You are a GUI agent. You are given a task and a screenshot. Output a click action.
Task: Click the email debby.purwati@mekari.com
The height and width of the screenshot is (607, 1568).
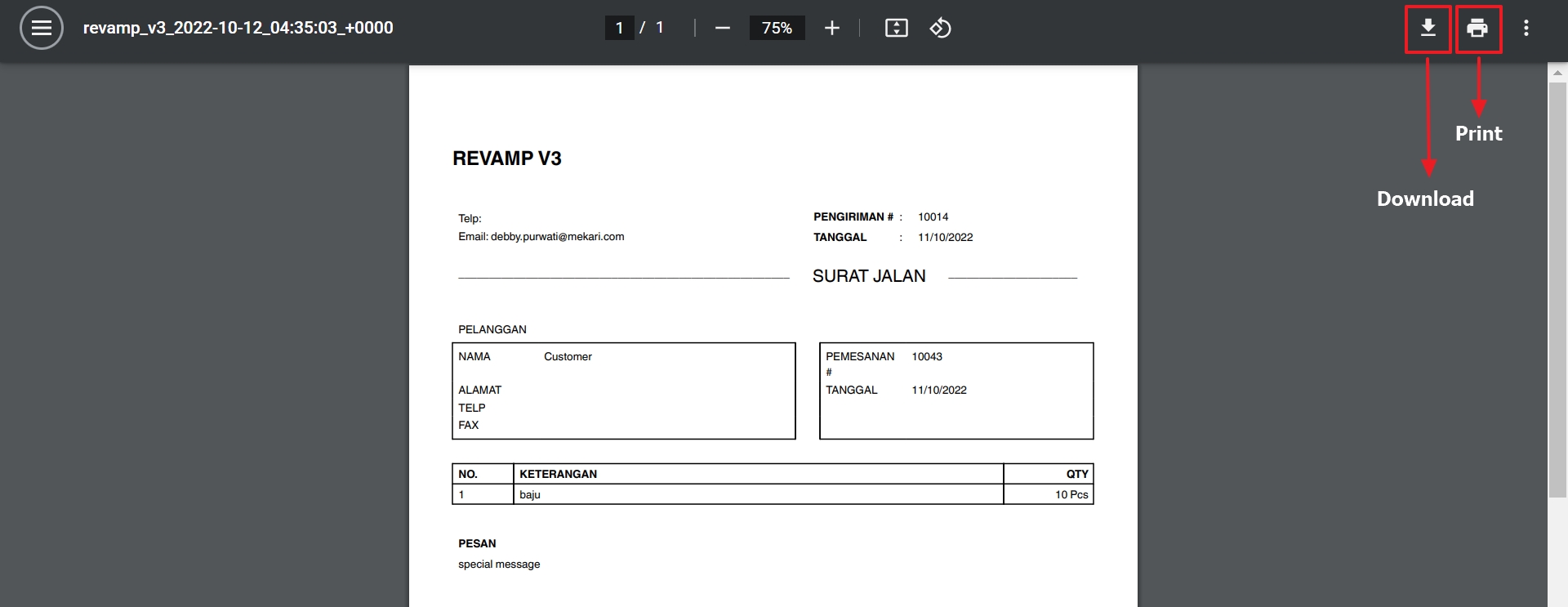point(557,237)
